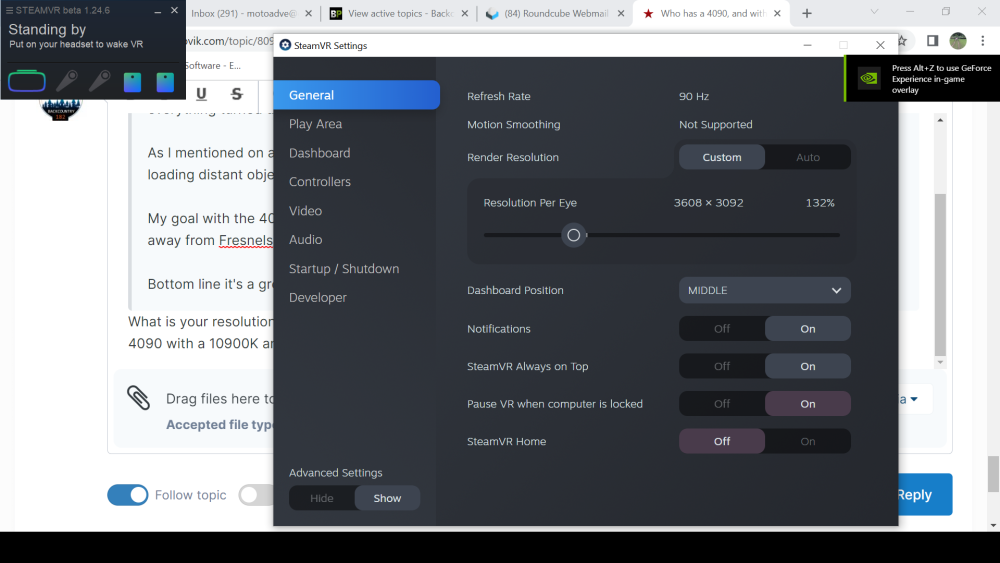
Task: Click the Resolution Per Eye slider handle
Action: click(573, 235)
